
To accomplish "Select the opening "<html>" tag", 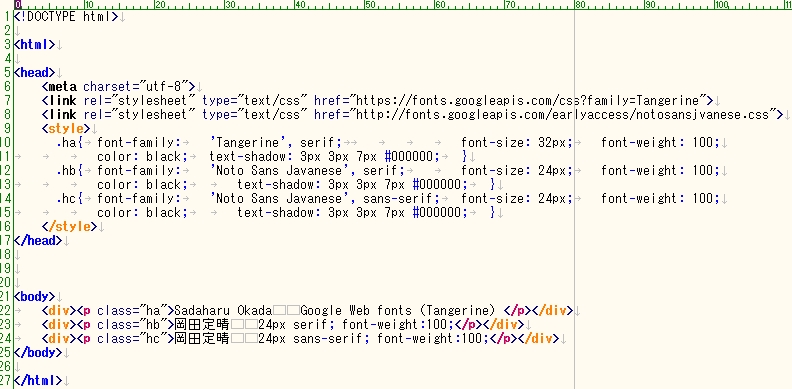I will [x=34, y=44].
